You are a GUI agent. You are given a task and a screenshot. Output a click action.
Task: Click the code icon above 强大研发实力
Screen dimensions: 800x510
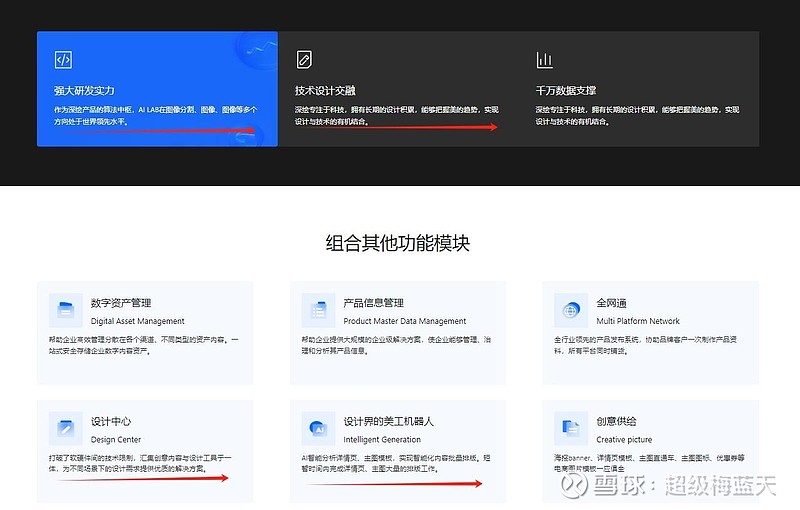click(63, 60)
